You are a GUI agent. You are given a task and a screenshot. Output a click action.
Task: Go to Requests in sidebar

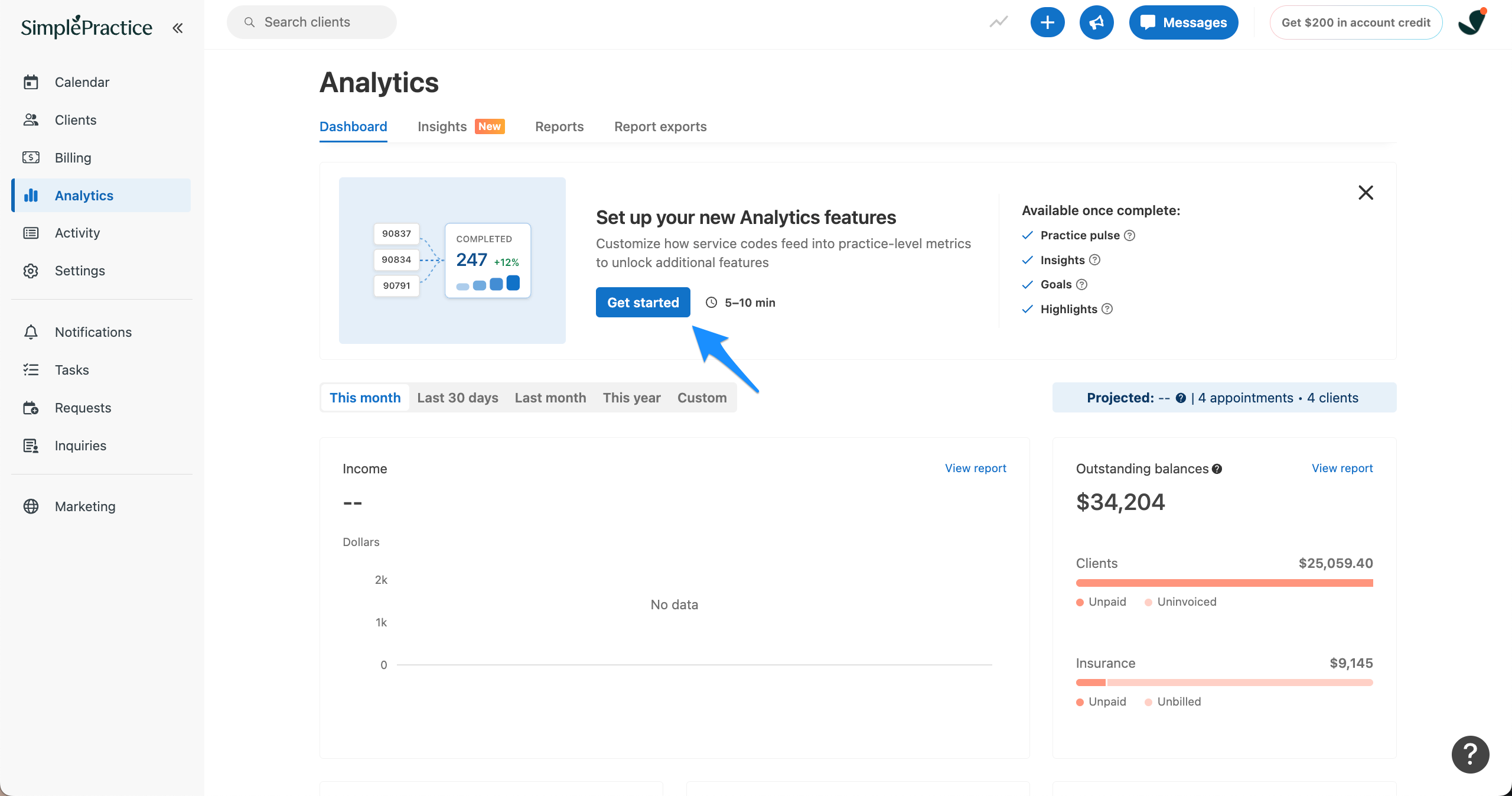101,408
